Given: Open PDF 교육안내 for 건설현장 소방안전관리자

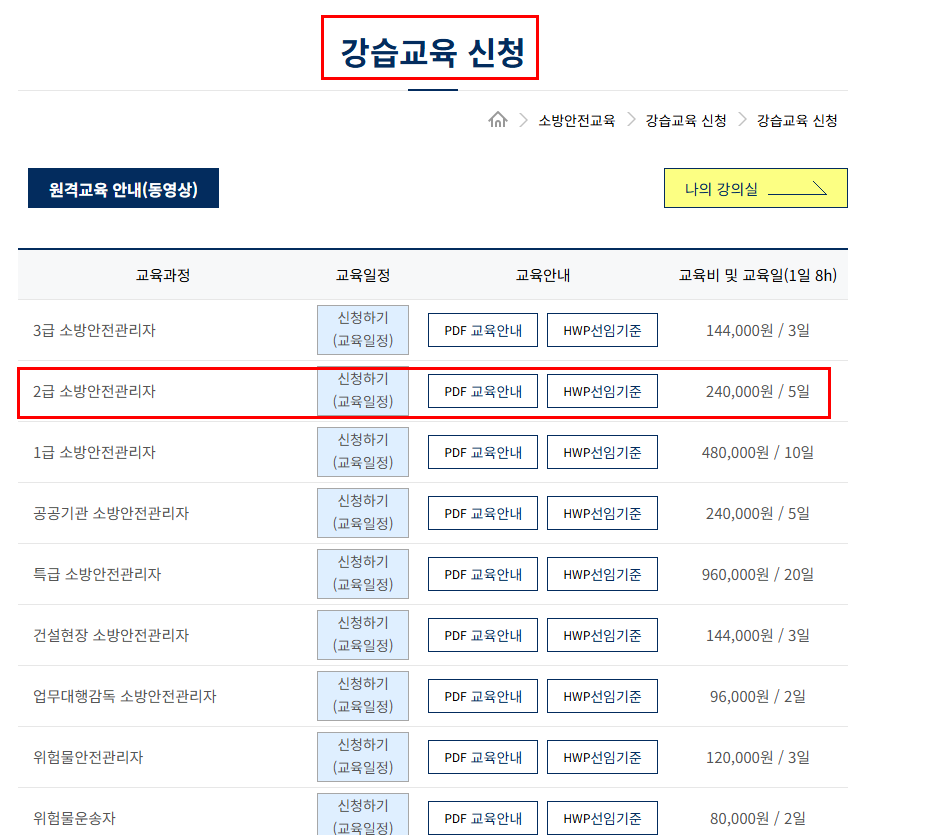Looking at the screenshot, I should click(483, 635).
